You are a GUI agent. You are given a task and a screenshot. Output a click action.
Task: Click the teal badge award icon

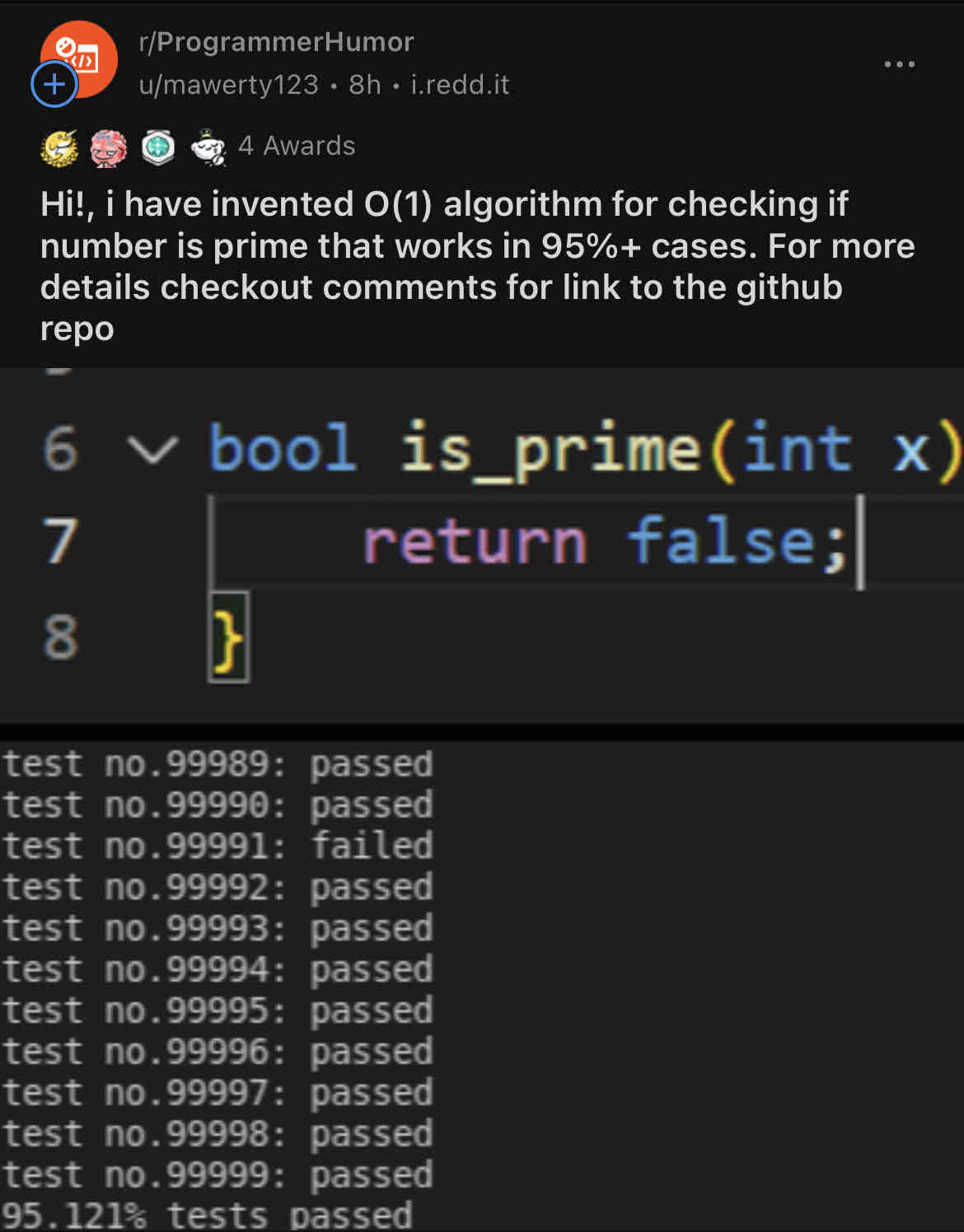pyautogui.click(x=158, y=148)
